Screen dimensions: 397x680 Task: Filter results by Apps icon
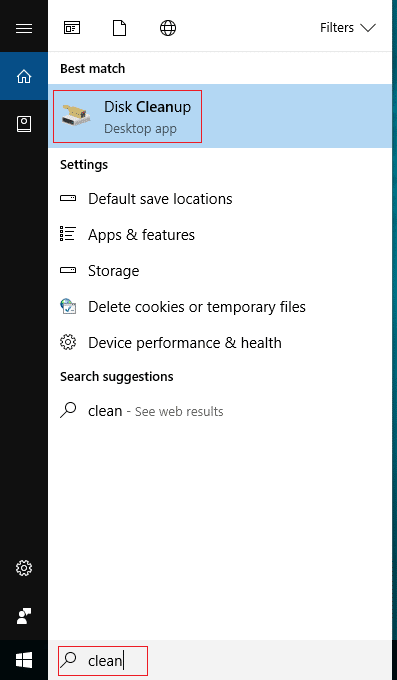(72, 28)
